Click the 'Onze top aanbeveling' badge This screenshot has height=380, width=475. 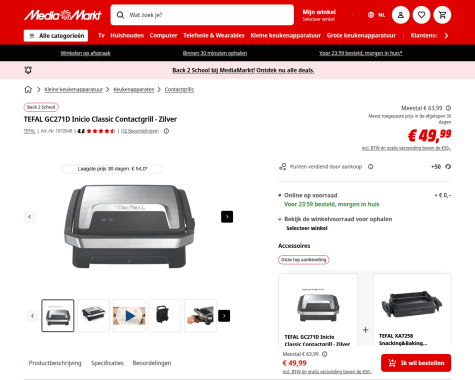coord(304,260)
